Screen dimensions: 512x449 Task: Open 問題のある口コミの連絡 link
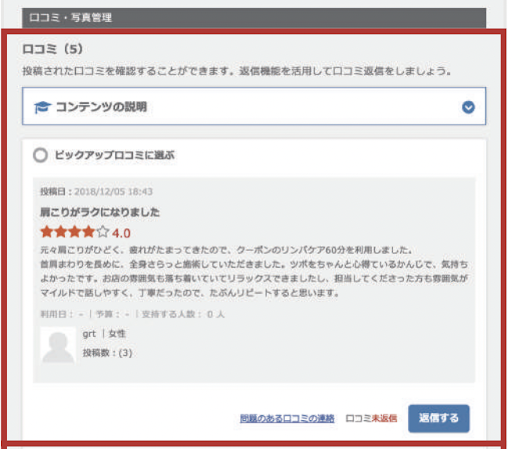[x=287, y=418]
